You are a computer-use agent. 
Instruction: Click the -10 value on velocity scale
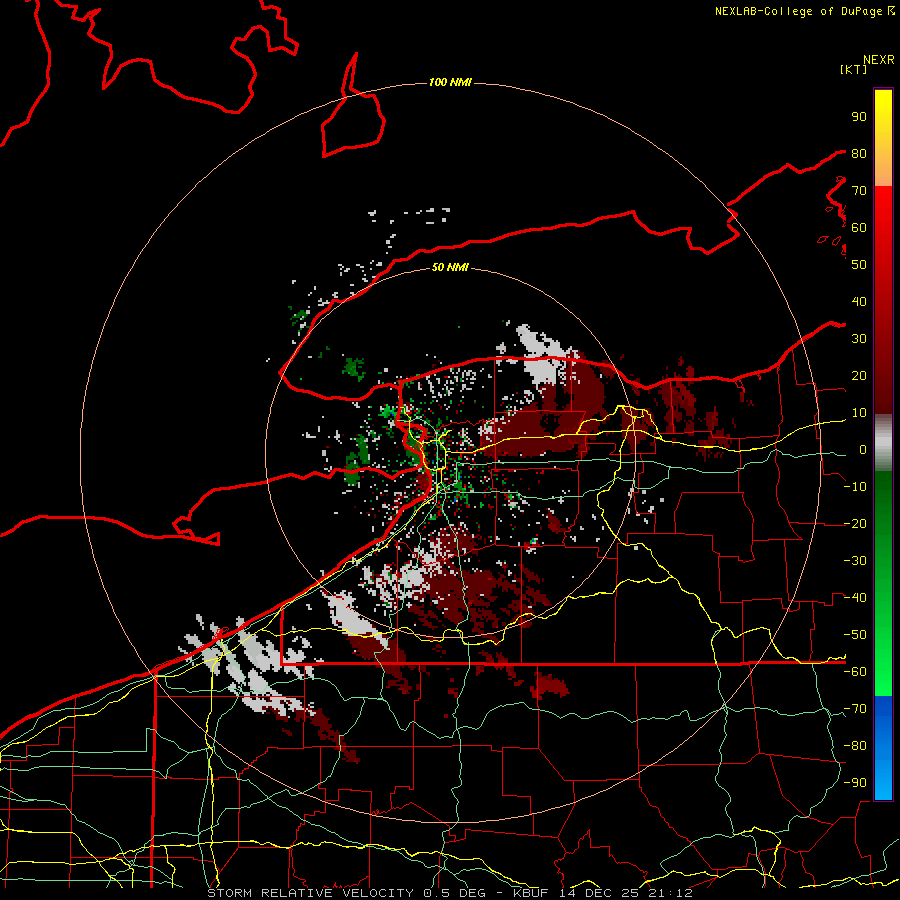(855, 487)
